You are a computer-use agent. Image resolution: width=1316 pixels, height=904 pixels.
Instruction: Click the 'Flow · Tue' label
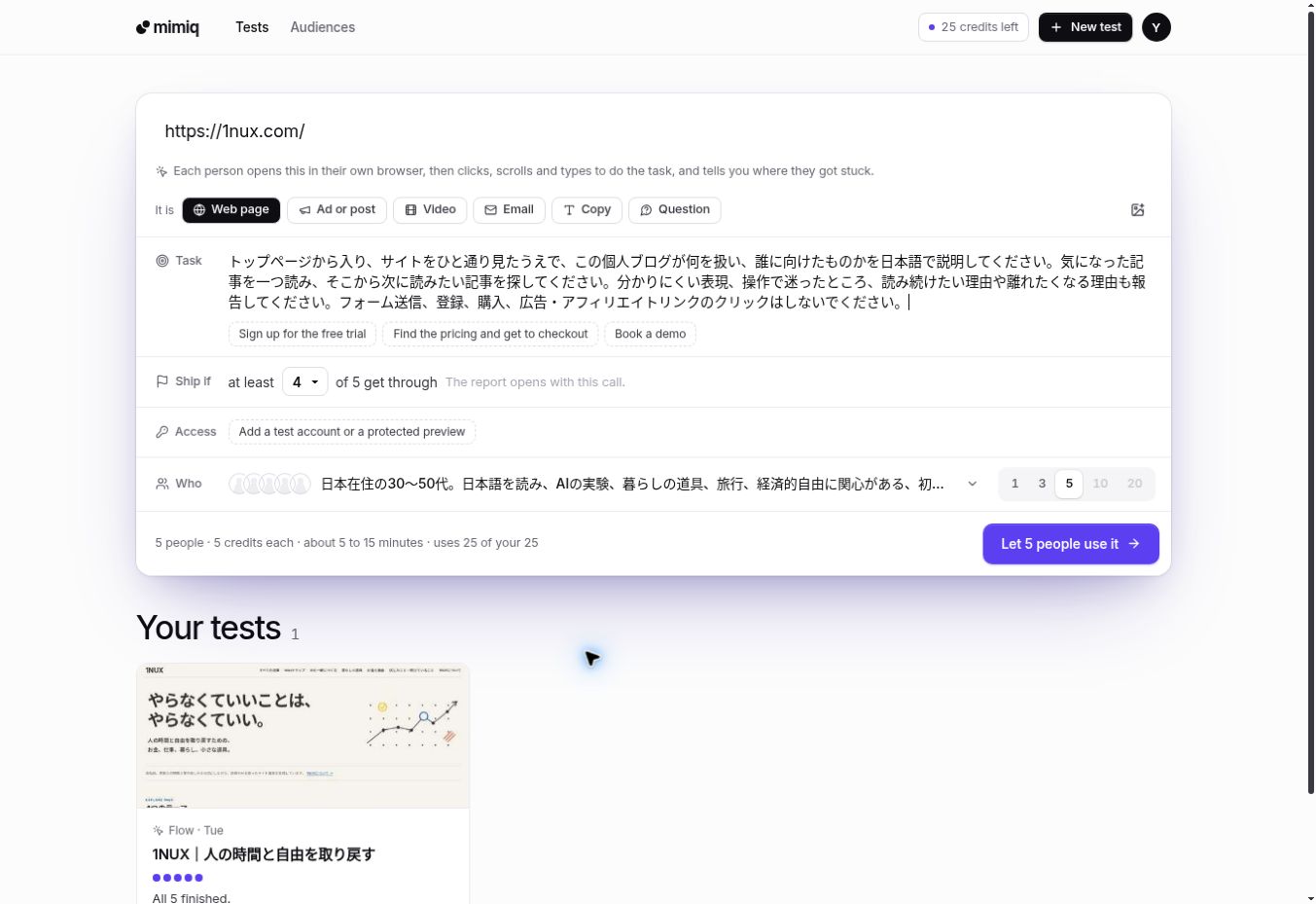tap(196, 831)
